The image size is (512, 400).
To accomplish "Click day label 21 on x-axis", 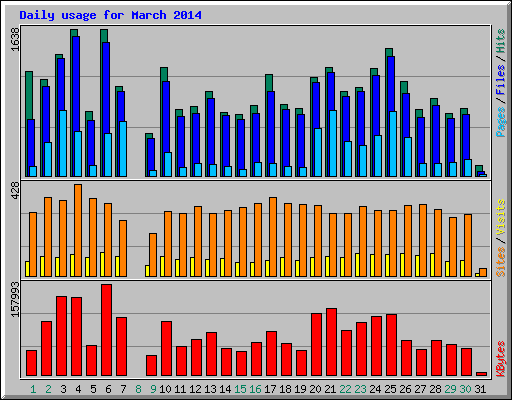I will pos(330,389).
